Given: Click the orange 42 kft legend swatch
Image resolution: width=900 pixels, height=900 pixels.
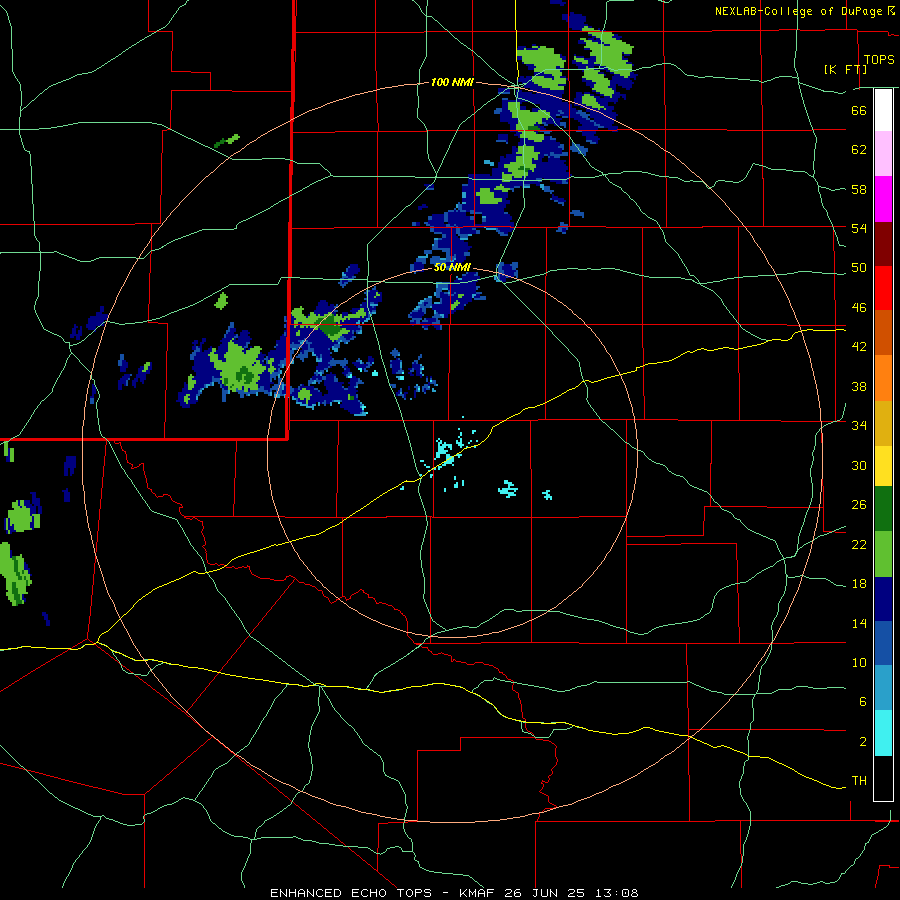Looking at the screenshot, I should tap(883, 378).
